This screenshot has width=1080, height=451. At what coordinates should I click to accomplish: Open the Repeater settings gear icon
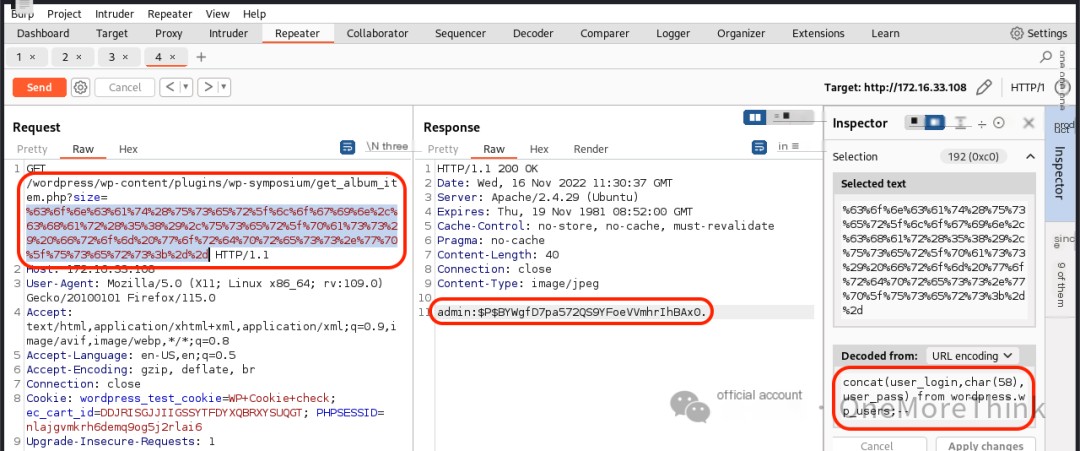click(x=81, y=87)
